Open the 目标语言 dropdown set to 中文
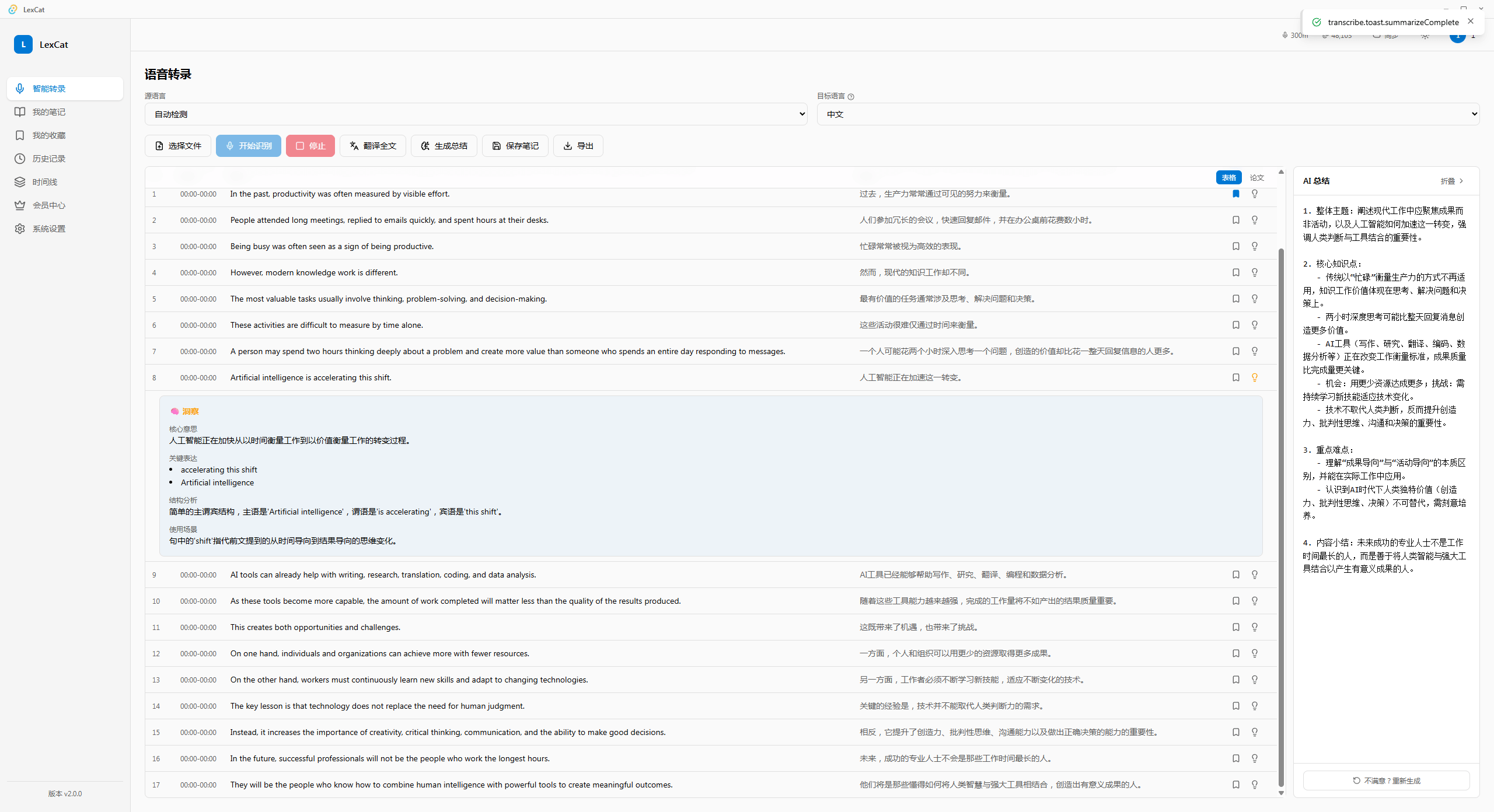This screenshot has height=812, width=1494. click(x=1148, y=114)
